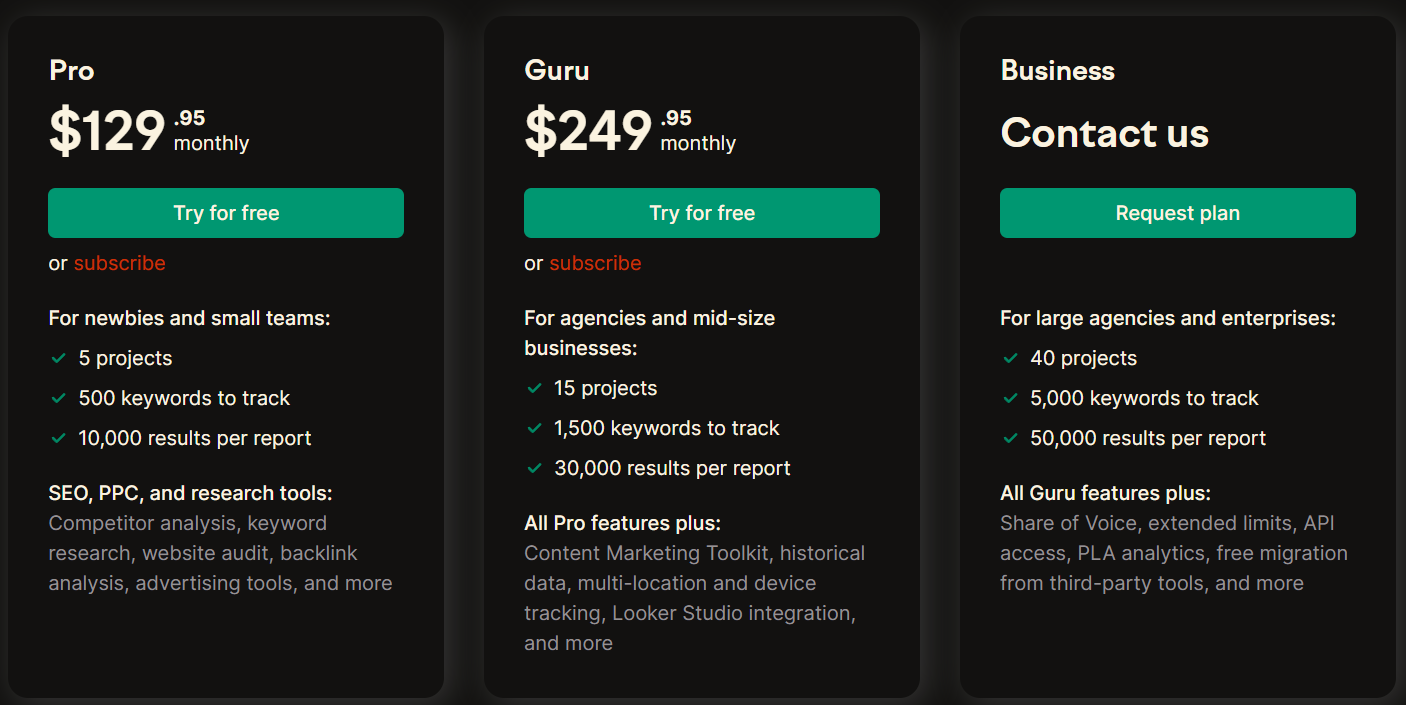Viewport: 1406px width, 705px height.
Task: Click the checkmark next to 5,000 keywords to track
Action: [1010, 398]
